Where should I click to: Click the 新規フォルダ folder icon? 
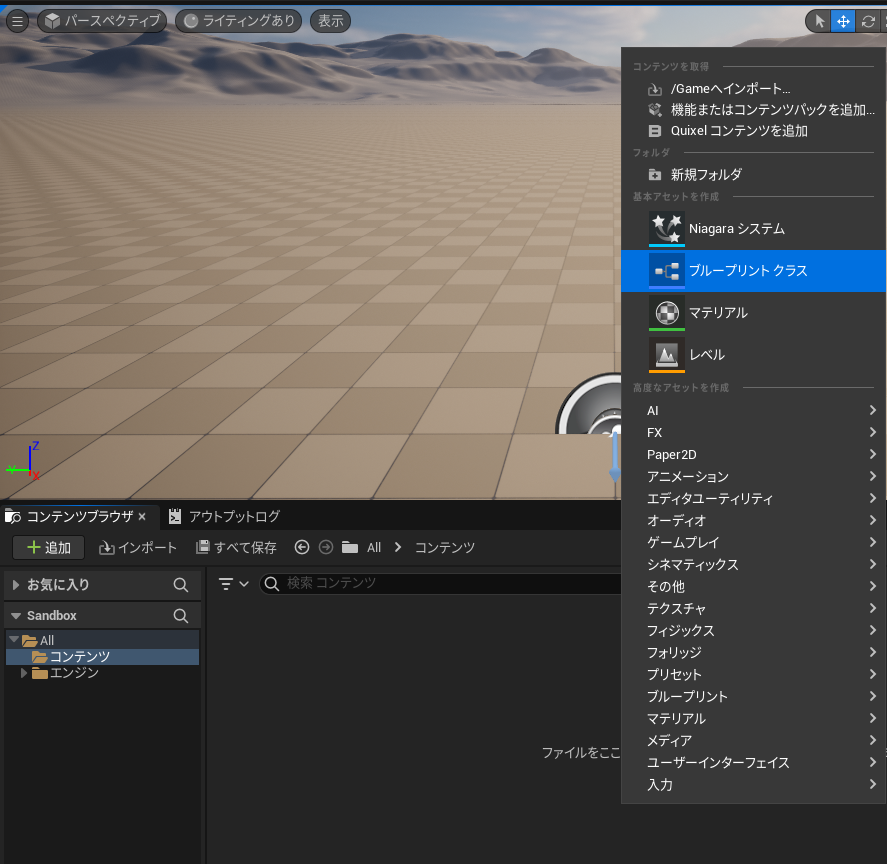655,174
